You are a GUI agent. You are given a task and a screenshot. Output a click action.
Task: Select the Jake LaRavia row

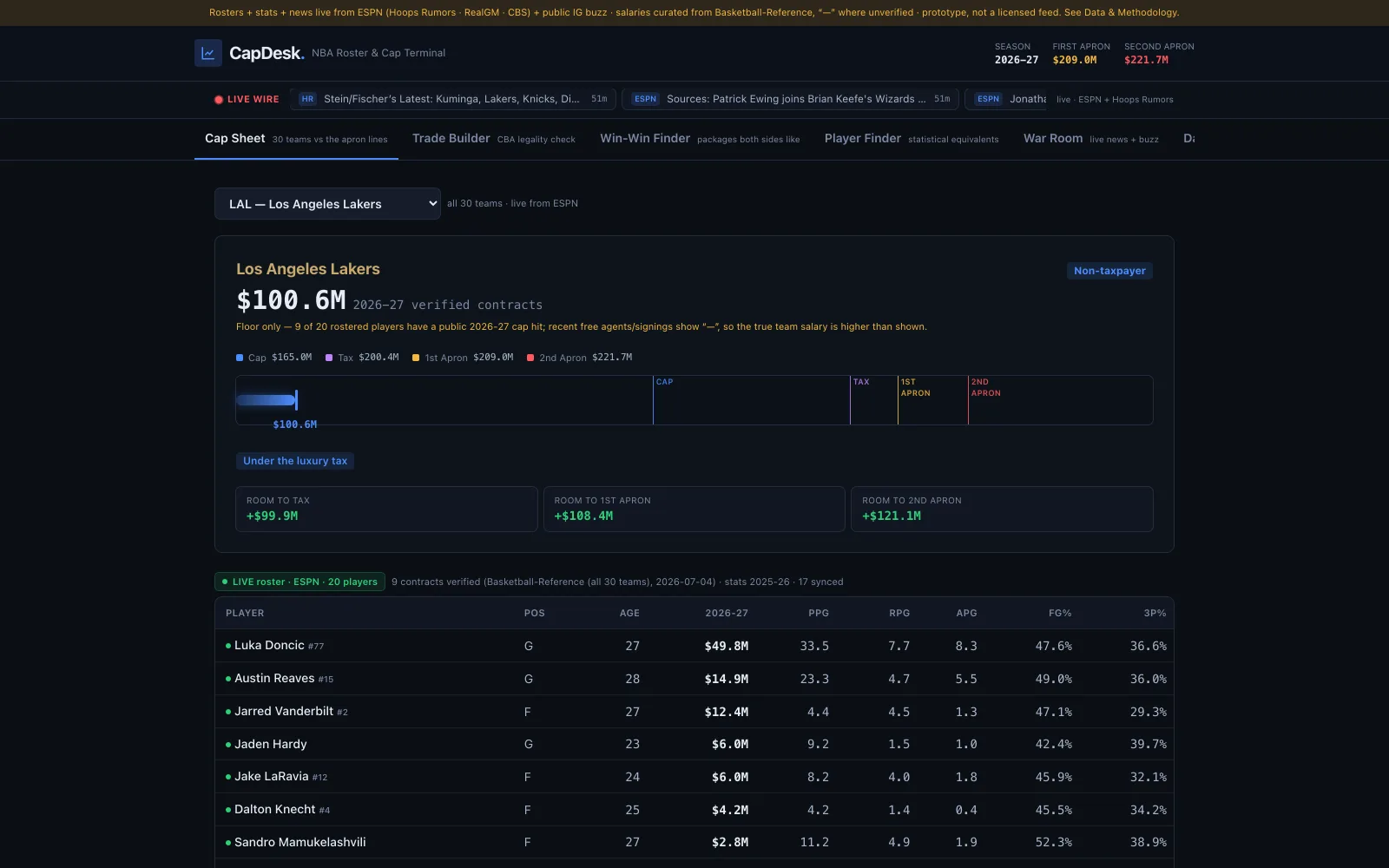[694, 777]
